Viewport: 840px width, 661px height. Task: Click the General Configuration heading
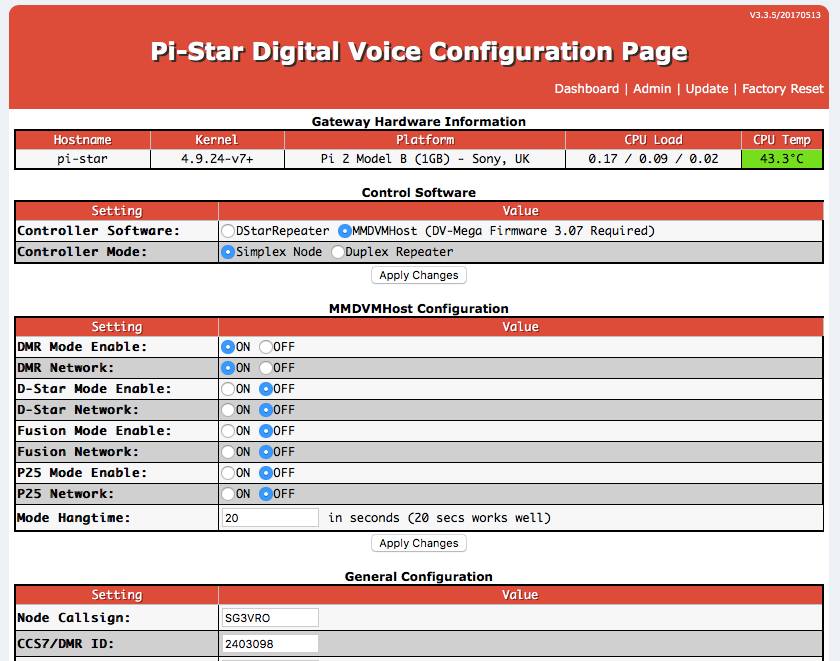(419, 576)
